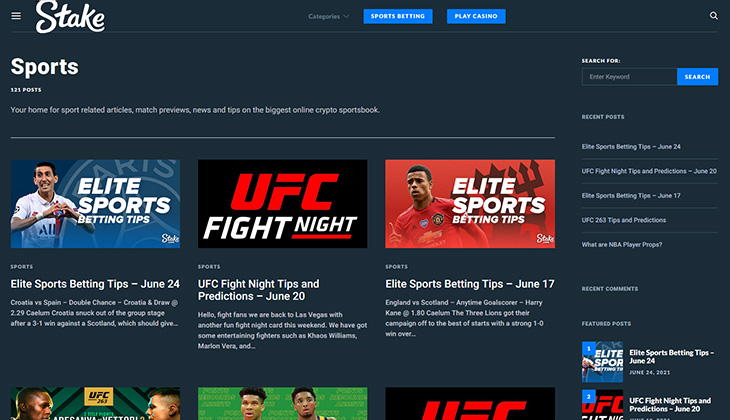
Task: Click the Stake logo
Action: 70,17
